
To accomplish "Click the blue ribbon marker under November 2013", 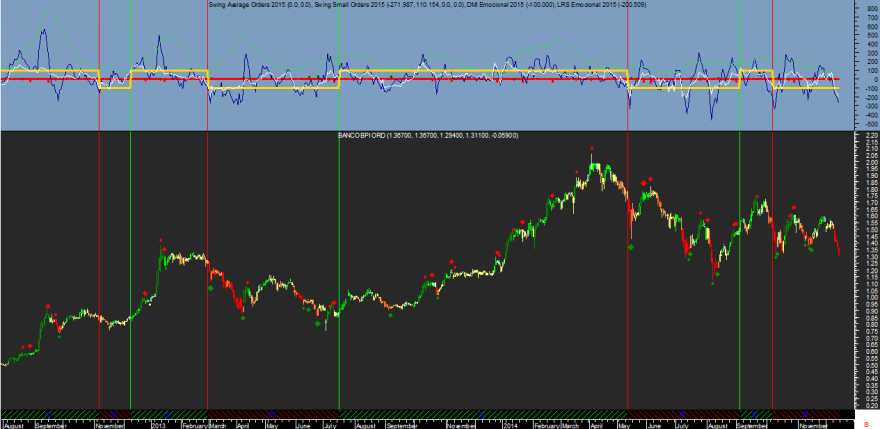I will 482,414.
